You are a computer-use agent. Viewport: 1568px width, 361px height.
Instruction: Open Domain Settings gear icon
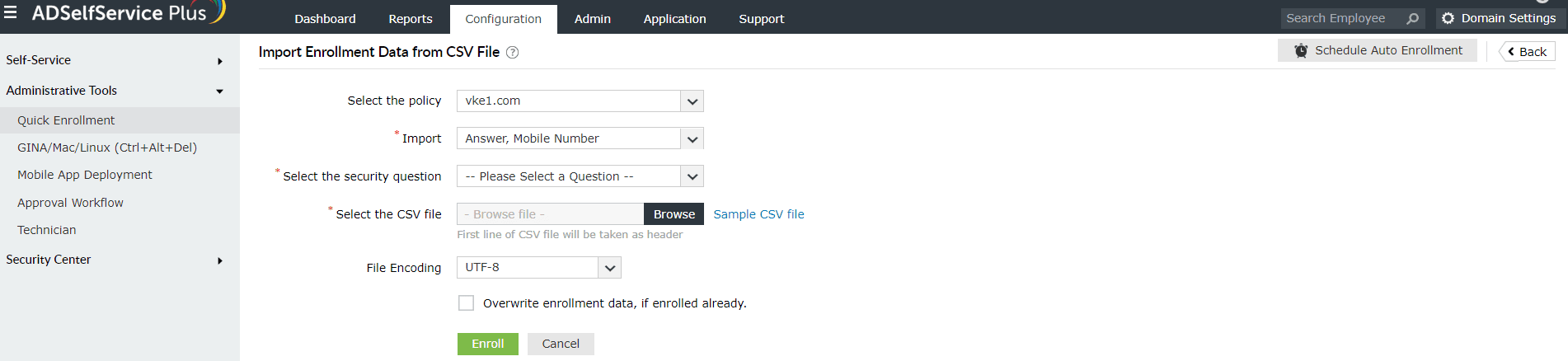pos(1448,18)
